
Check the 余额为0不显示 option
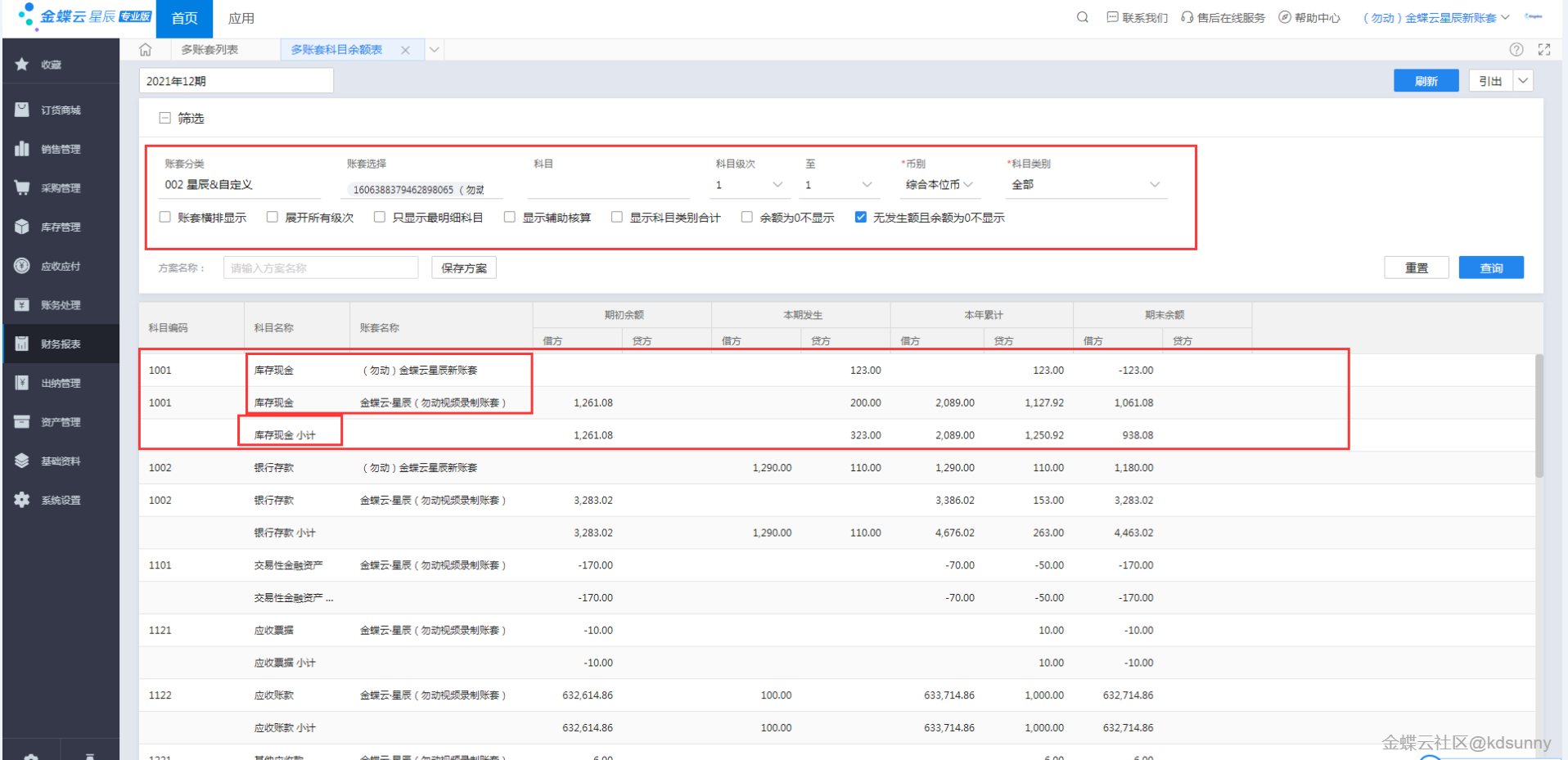click(x=747, y=218)
